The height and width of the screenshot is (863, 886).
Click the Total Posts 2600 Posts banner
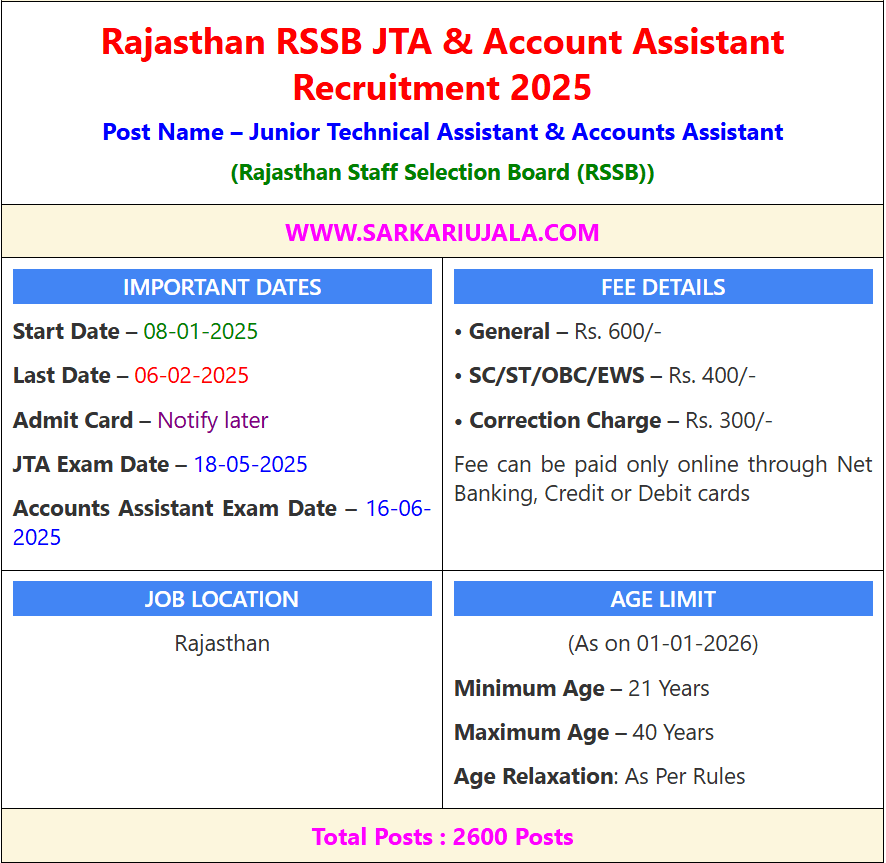coord(442,837)
